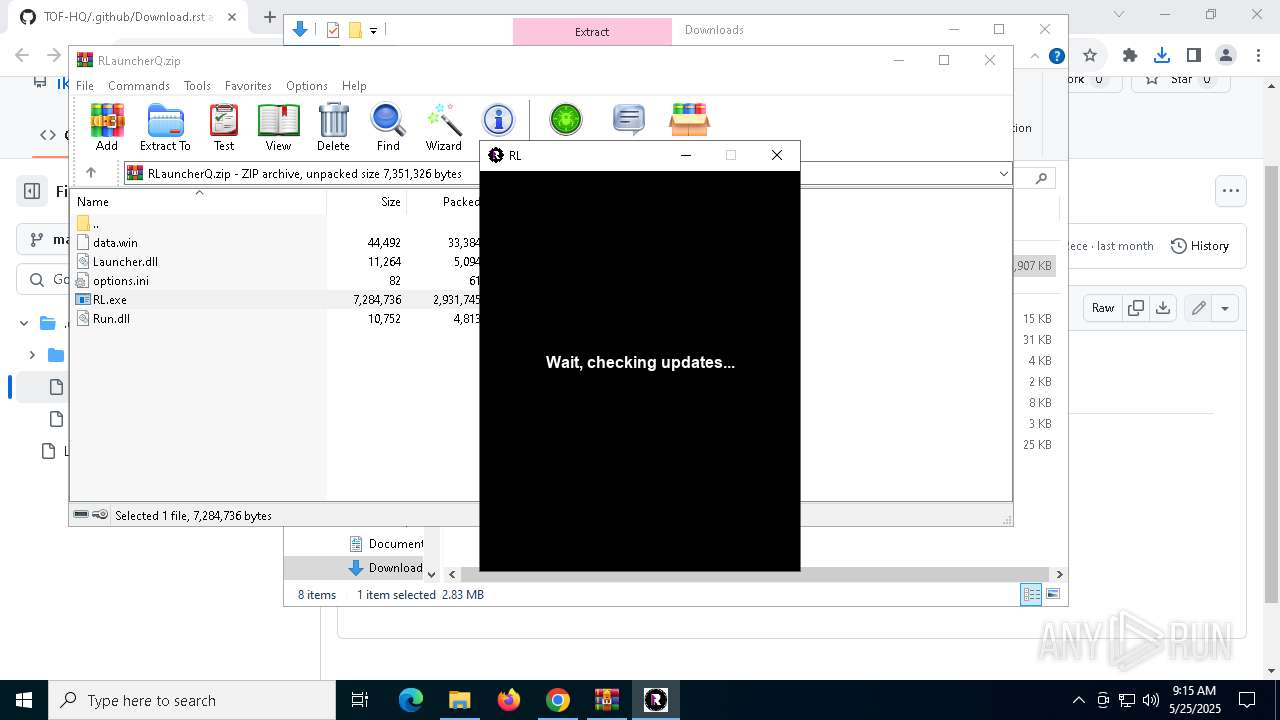Click the Extract To toolbar icon
Image resolution: width=1280 pixels, height=720 pixels.
pos(165,127)
